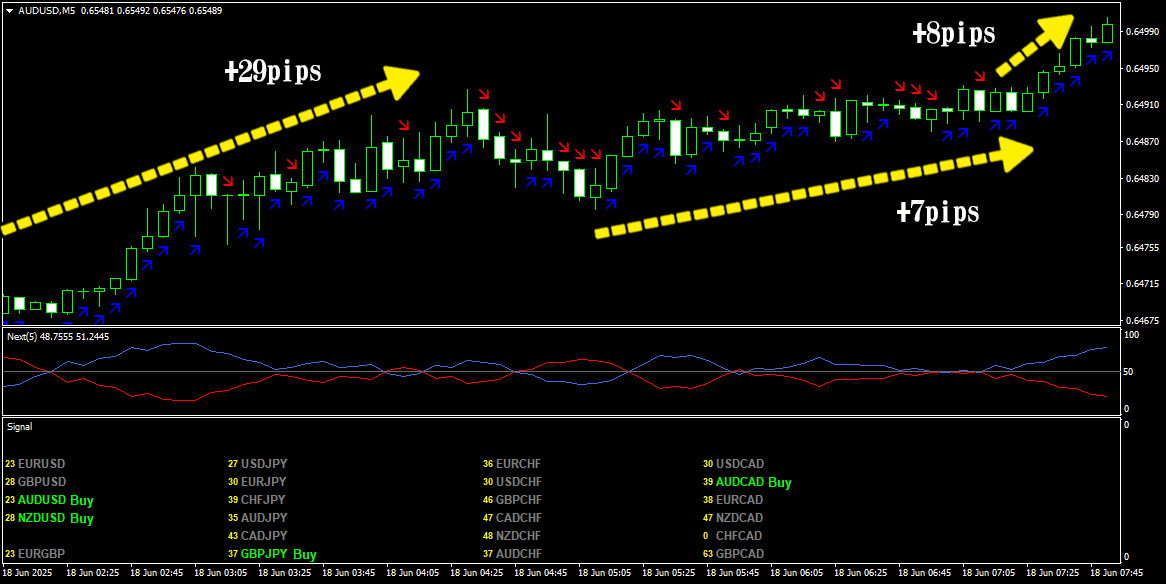Click the 0.64755 price axis label
Screen dimensions: 1166x584
tap(1141, 248)
